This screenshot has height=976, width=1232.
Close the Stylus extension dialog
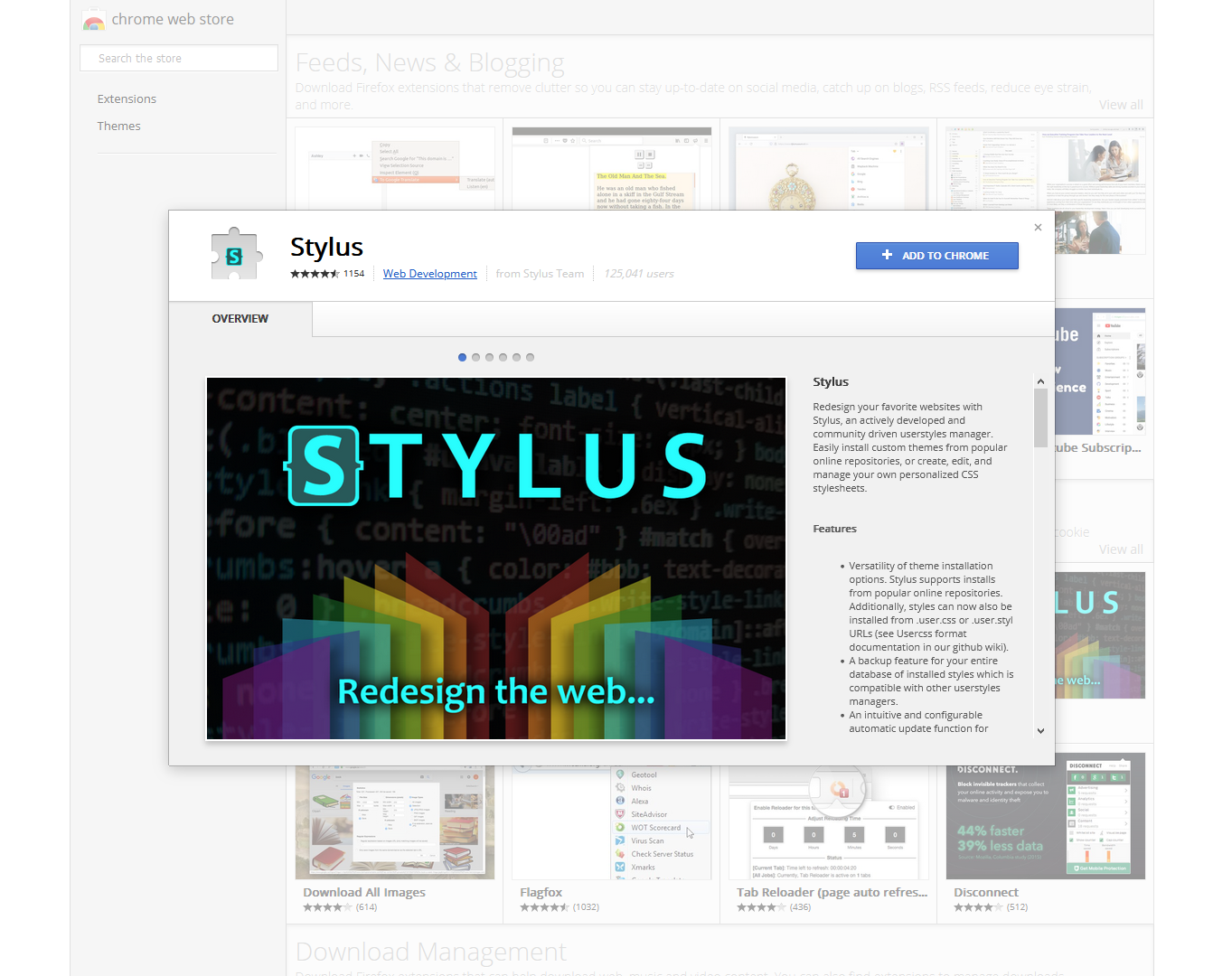(1038, 228)
